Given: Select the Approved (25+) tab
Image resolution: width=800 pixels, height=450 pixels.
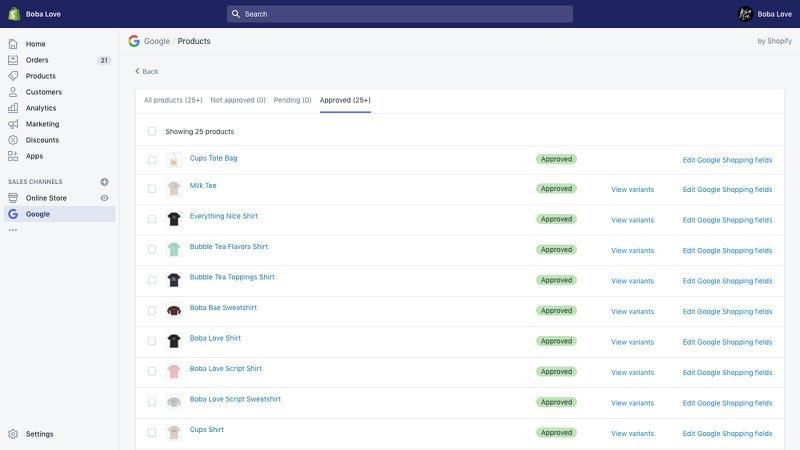Looking at the screenshot, I should point(345,100).
